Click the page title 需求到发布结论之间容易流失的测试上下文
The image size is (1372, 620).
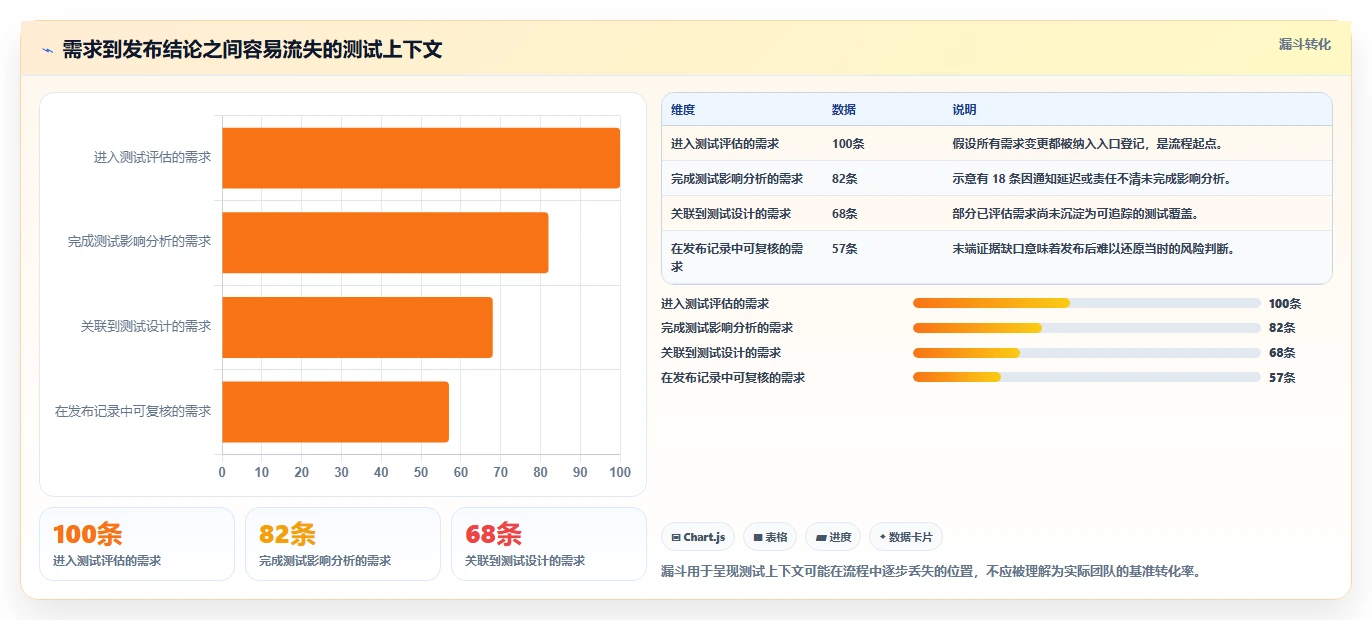(252, 50)
